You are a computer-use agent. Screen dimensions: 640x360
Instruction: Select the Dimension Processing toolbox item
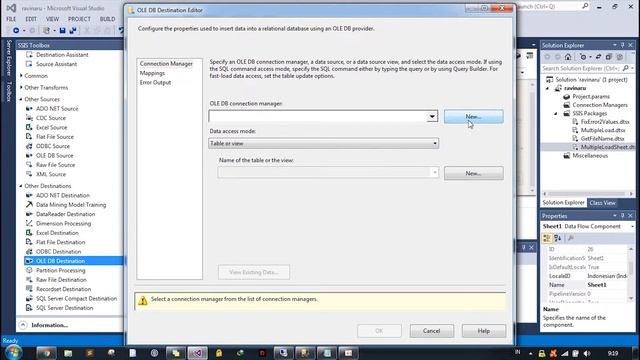pos(63,224)
